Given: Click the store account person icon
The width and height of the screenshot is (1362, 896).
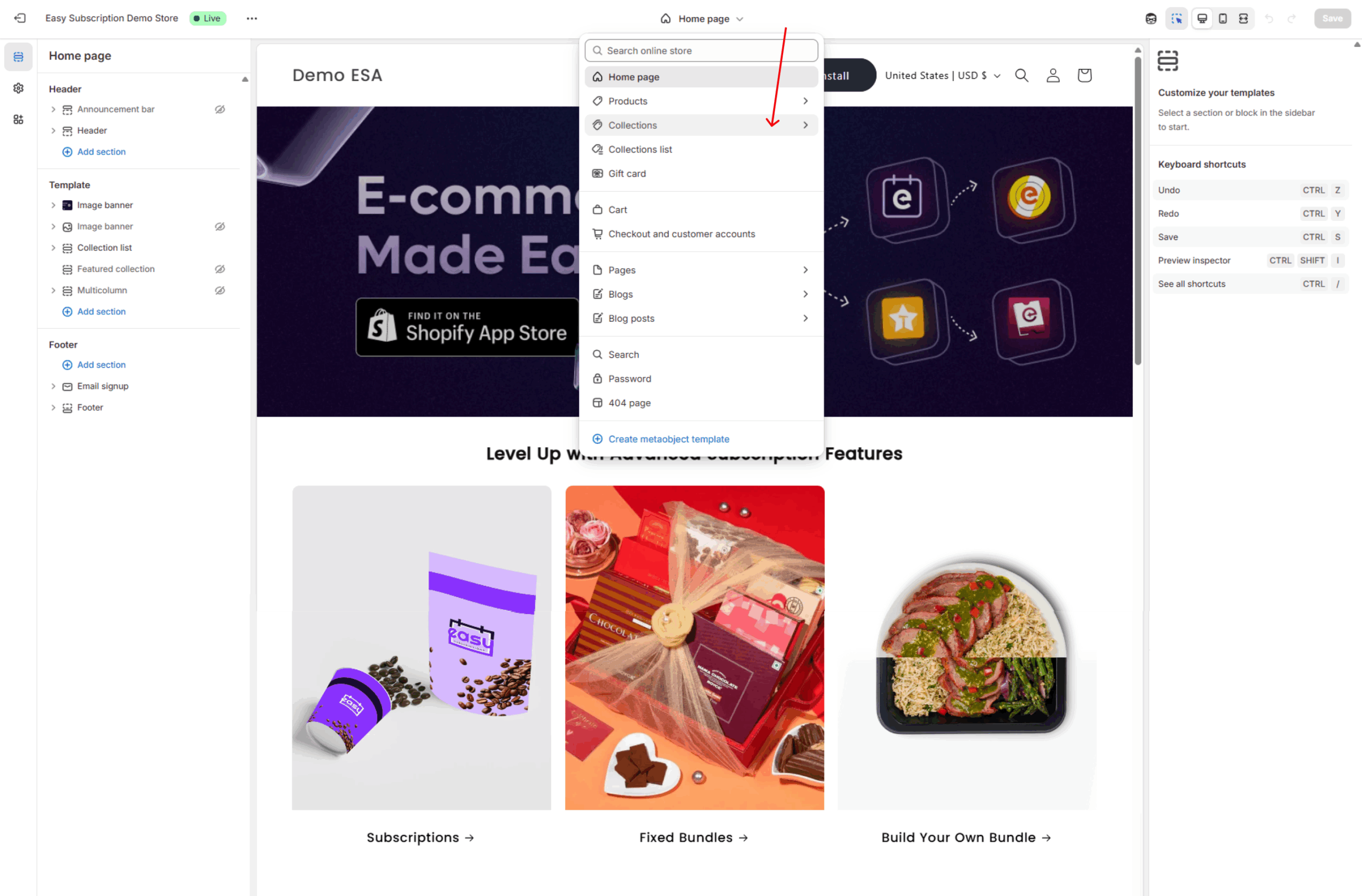Looking at the screenshot, I should (x=1053, y=75).
